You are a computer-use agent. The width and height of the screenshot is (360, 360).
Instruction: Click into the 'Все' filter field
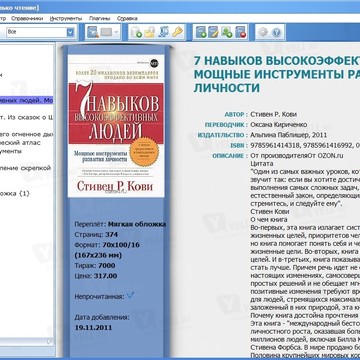pyautogui.click(x=36, y=32)
